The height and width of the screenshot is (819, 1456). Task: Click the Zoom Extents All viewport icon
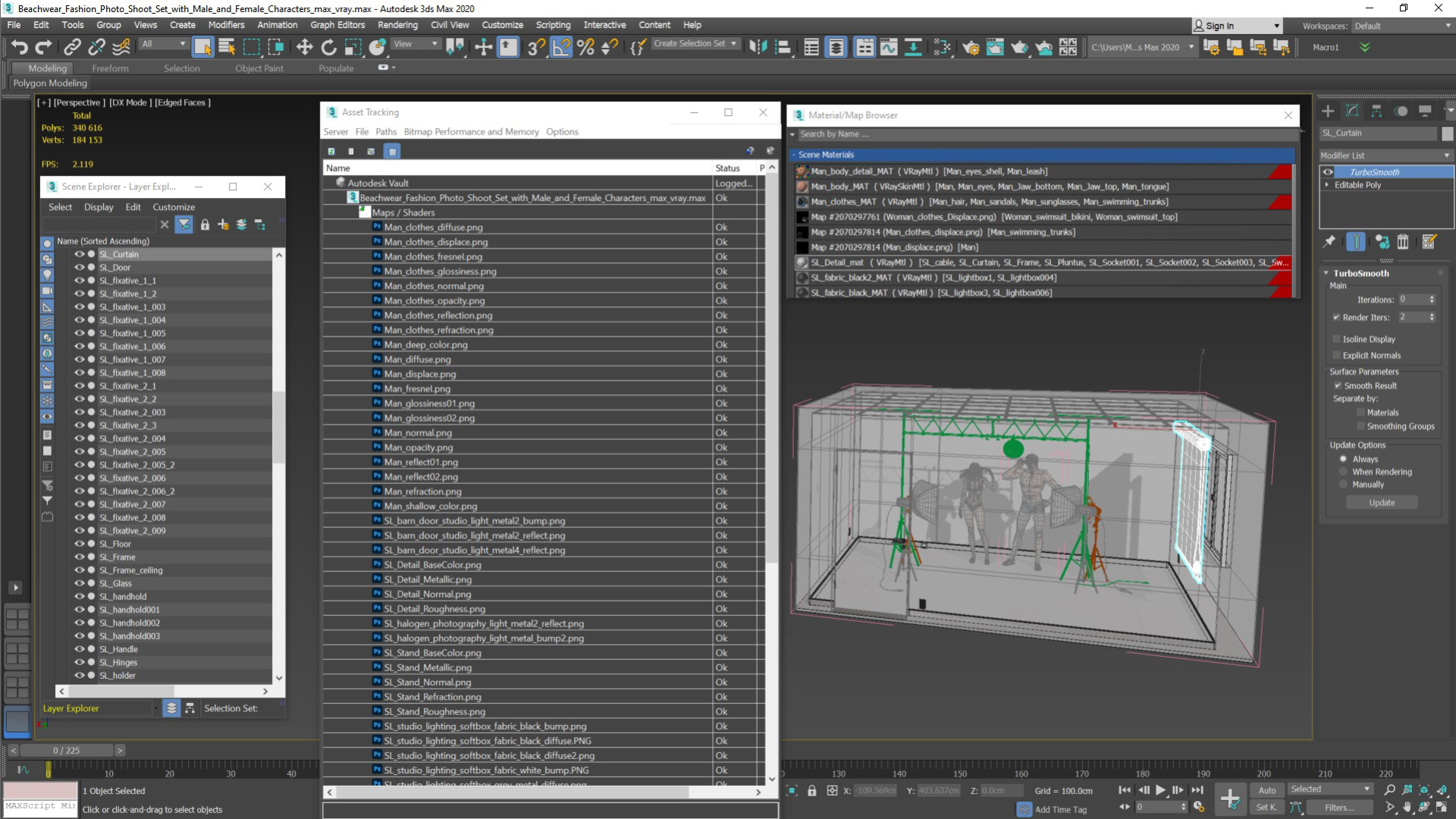click(x=1442, y=789)
